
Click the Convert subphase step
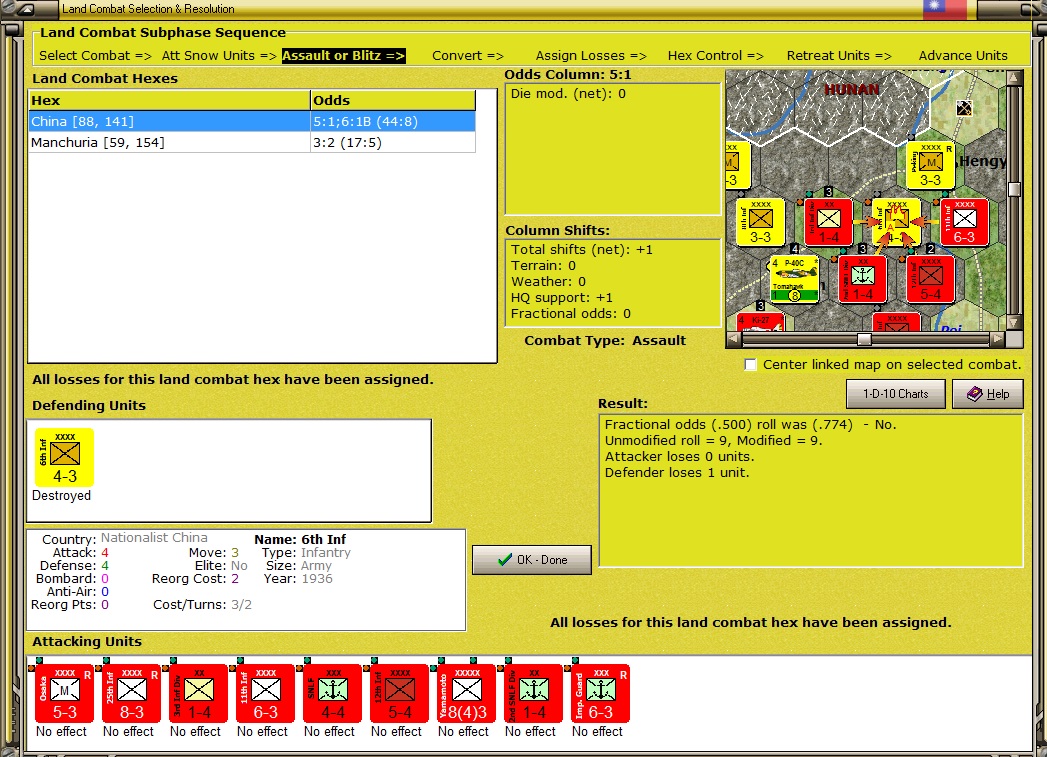pyautogui.click(x=467, y=55)
